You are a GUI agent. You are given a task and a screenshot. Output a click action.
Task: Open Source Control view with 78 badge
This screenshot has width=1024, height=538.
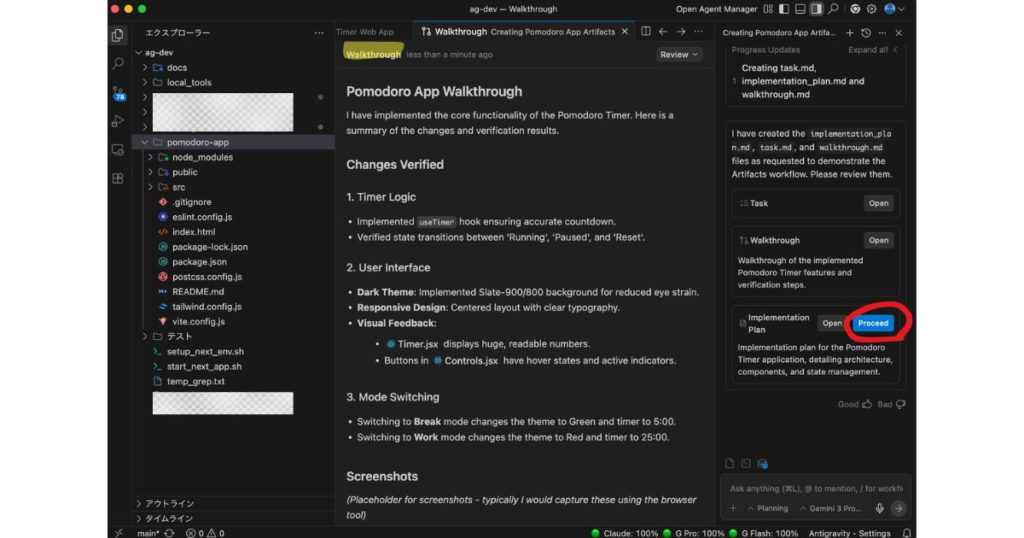tap(118, 93)
